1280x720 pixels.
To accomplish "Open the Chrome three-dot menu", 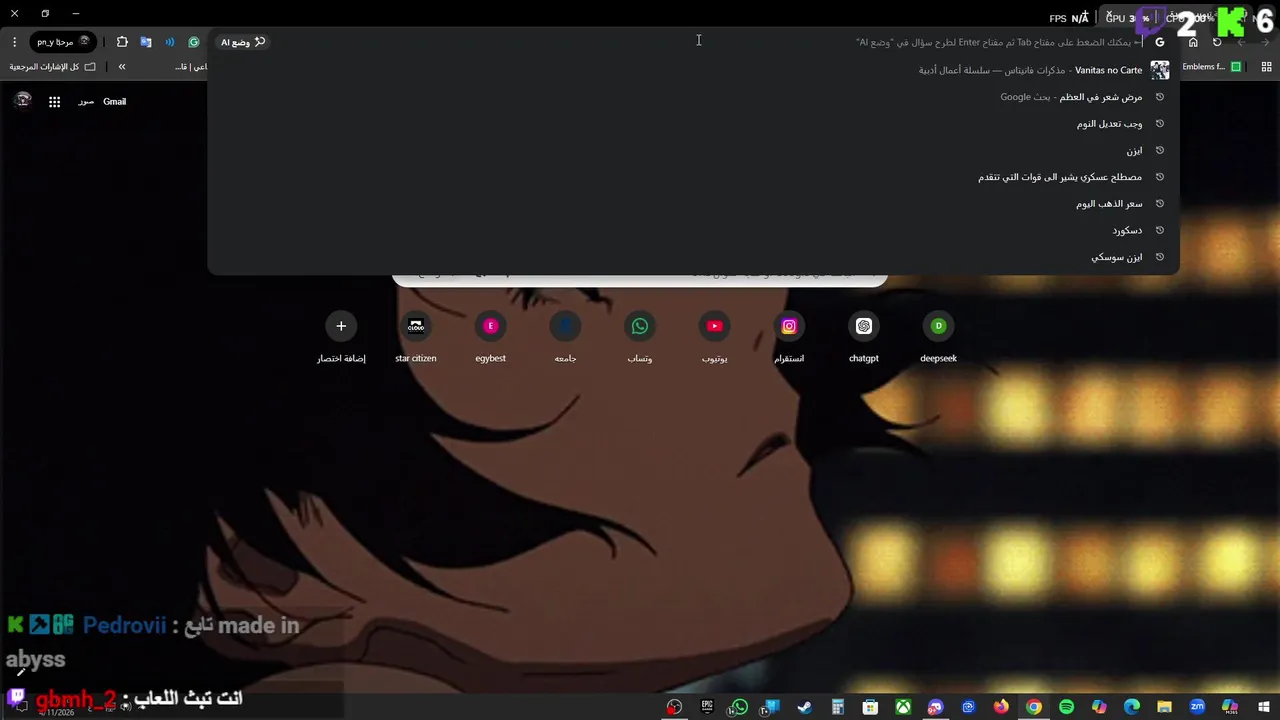I will [x=14, y=42].
